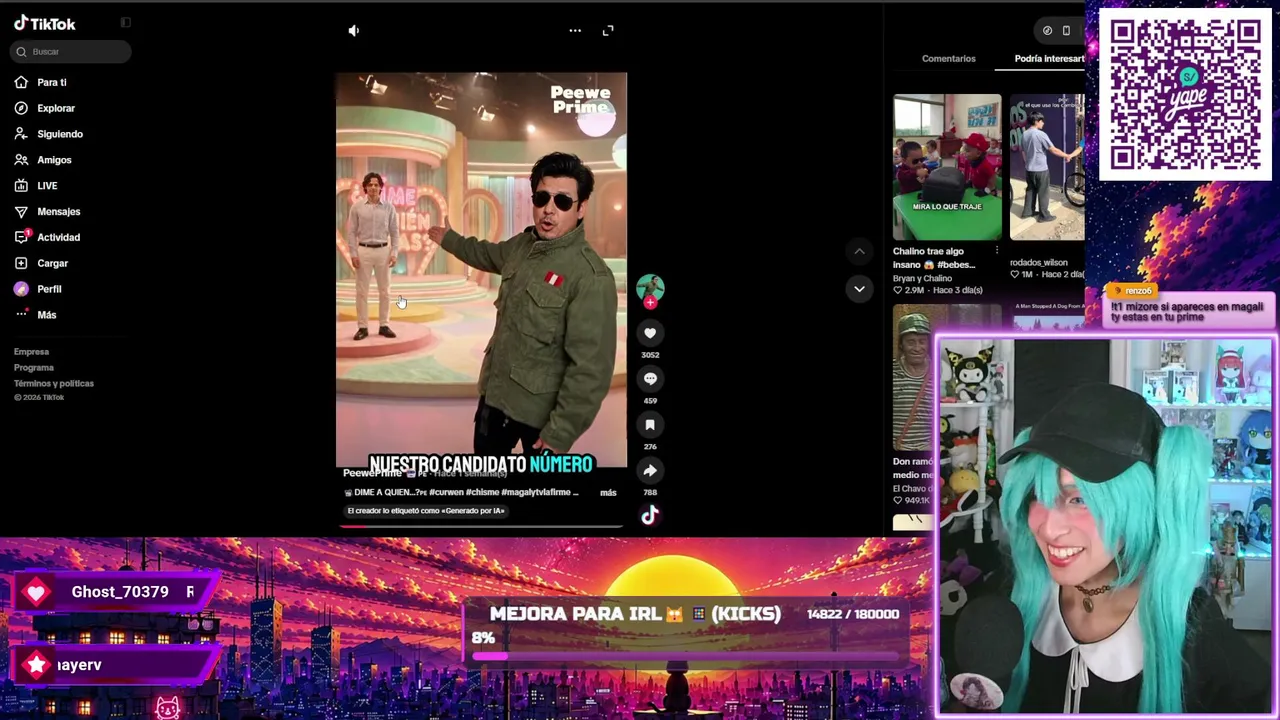Click the MEJORA PARA IRL goal bar

686,633
